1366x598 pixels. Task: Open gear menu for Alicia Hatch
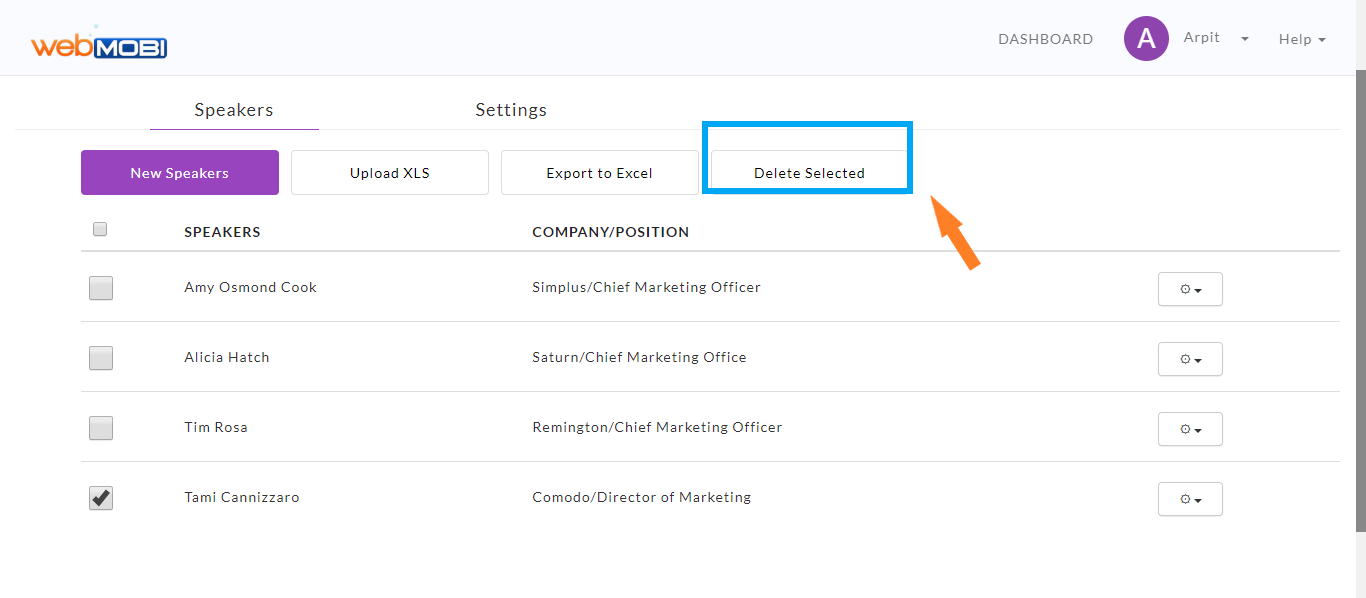(1190, 359)
